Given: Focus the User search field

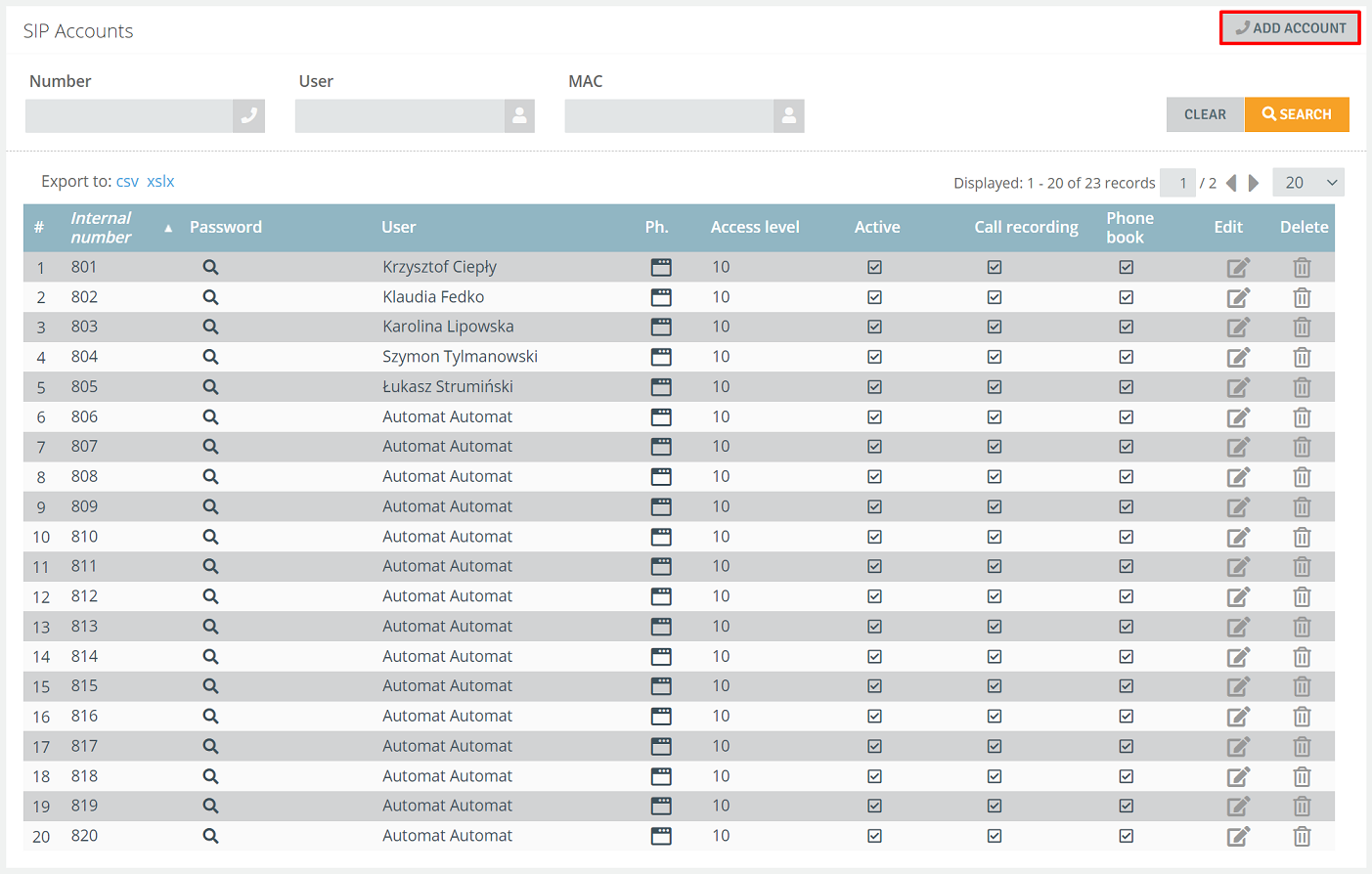Looking at the screenshot, I should 399,115.
